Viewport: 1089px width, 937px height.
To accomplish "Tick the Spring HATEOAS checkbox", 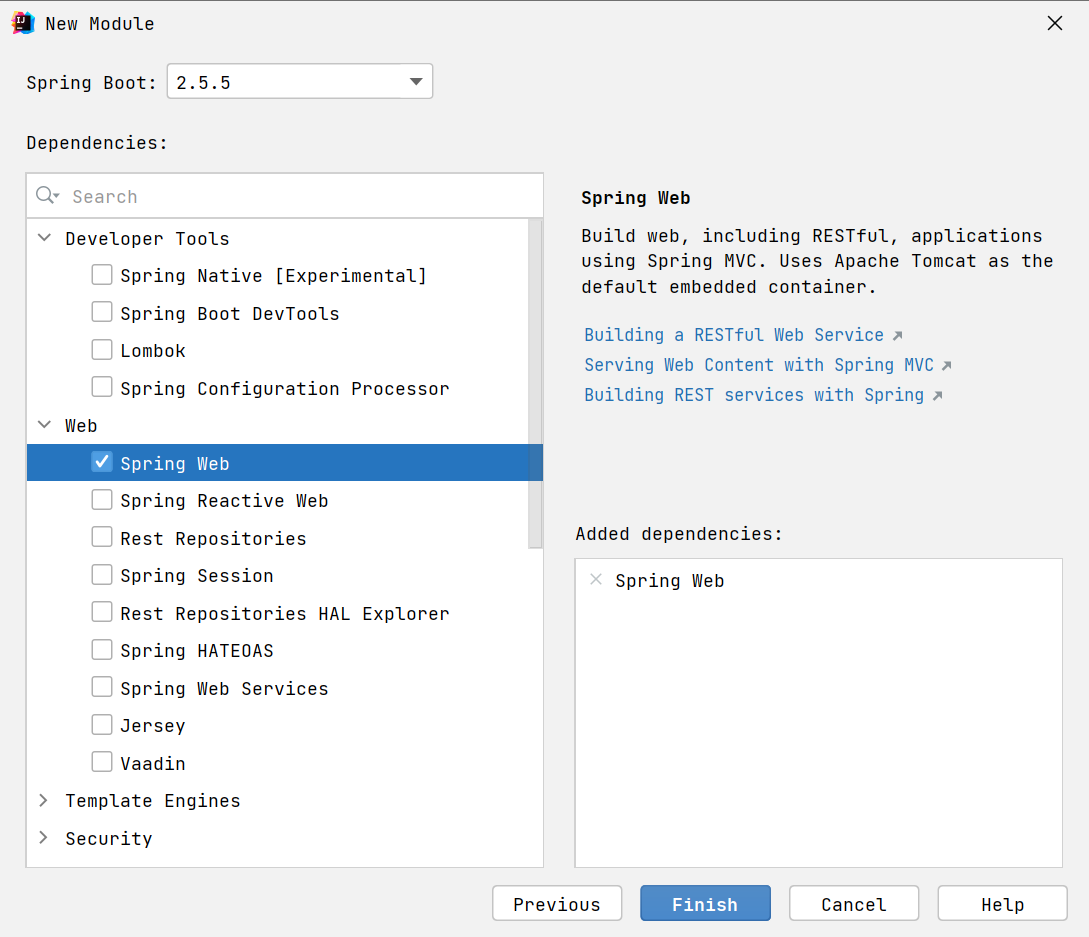I will click(102, 650).
